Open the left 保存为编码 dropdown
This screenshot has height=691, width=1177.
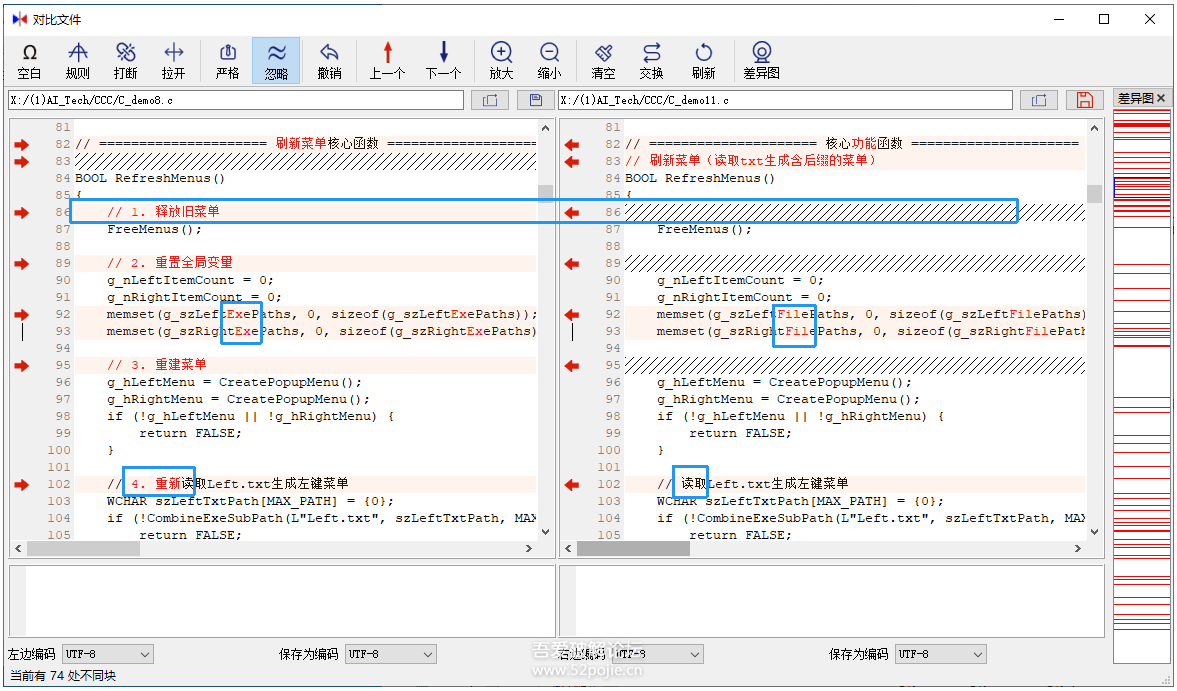pyautogui.click(x=390, y=654)
